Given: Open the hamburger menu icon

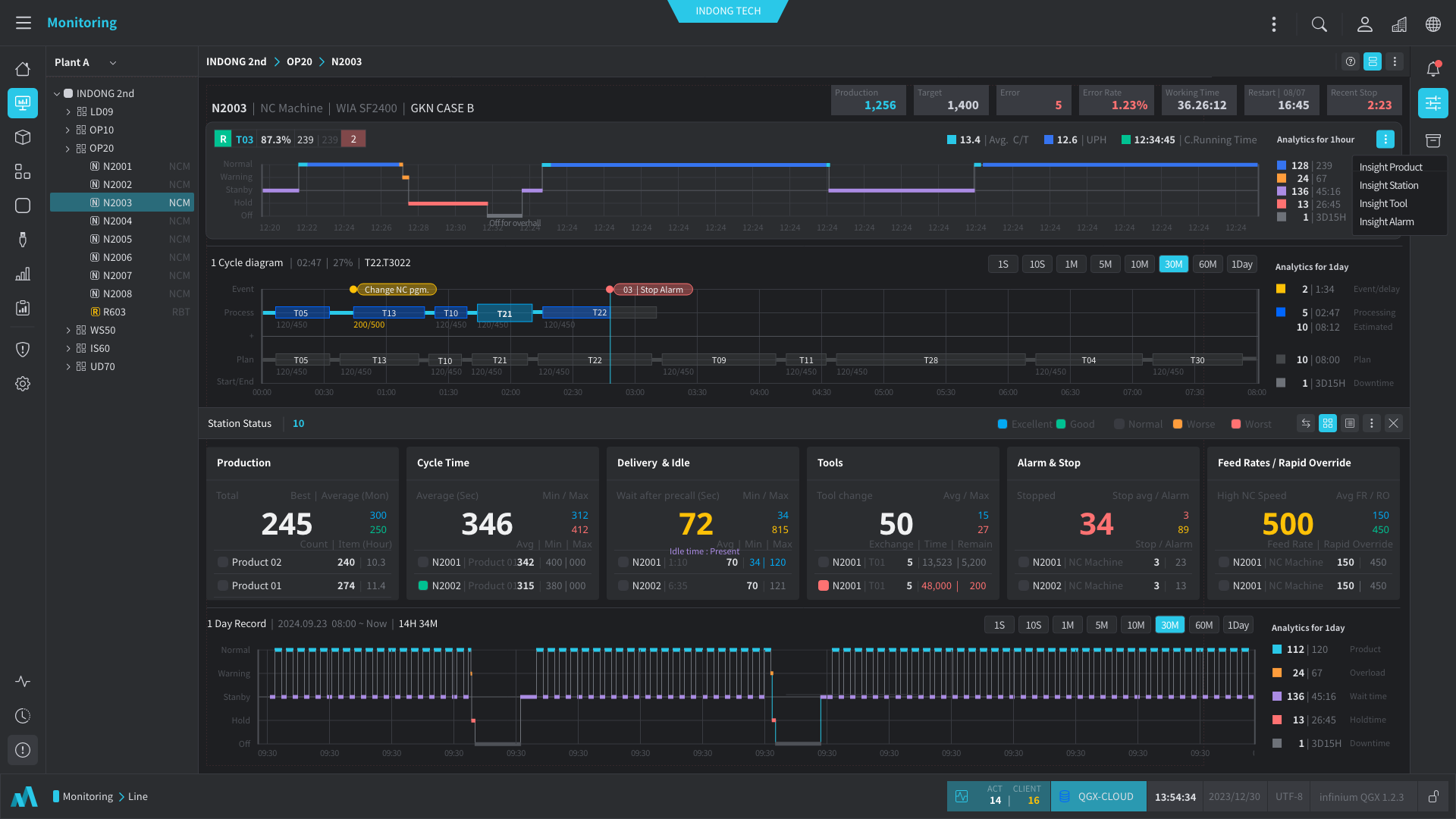Looking at the screenshot, I should tap(24, 23).
